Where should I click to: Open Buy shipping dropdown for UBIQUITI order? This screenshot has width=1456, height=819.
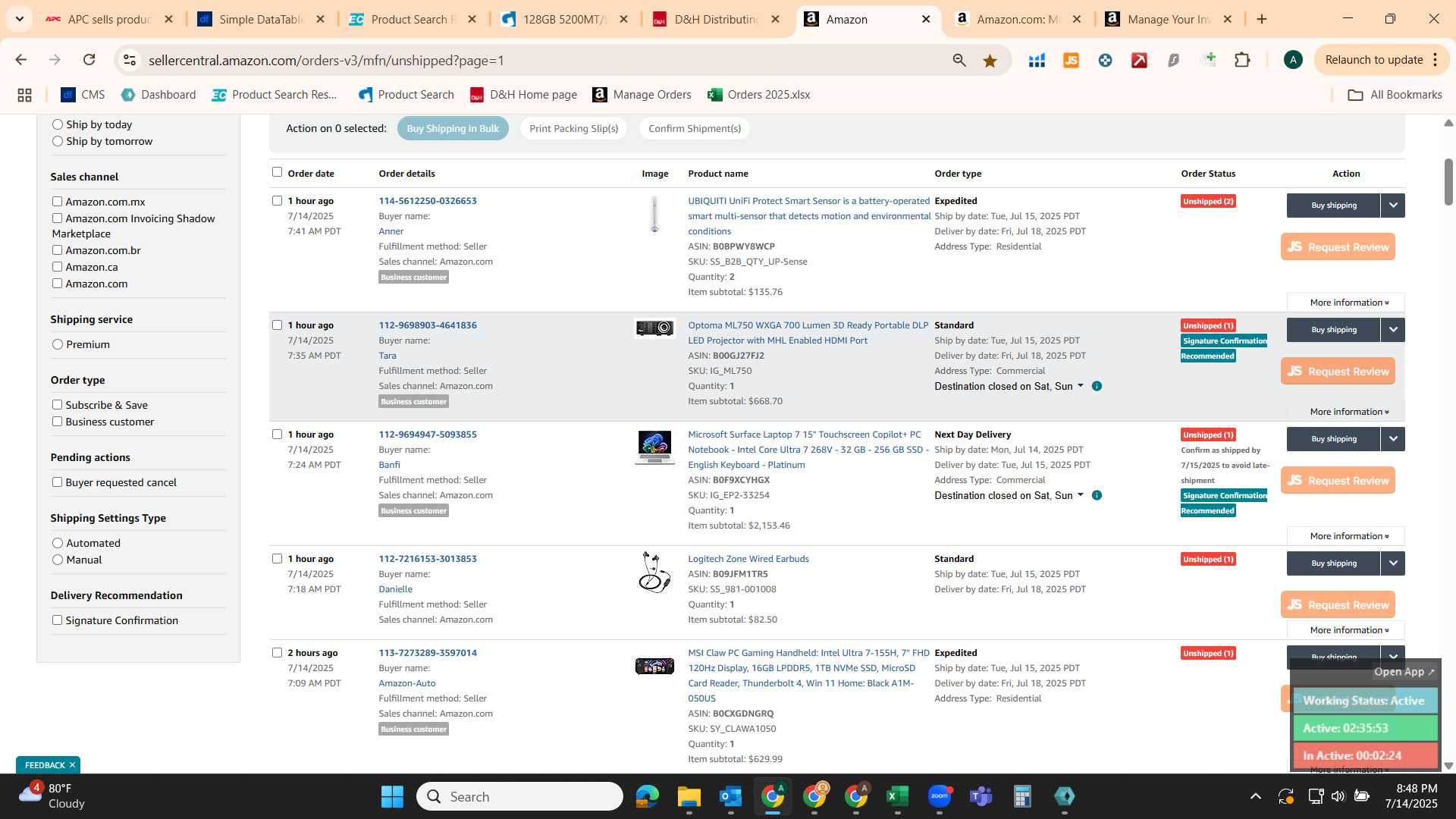click(x=1392, y=206)
